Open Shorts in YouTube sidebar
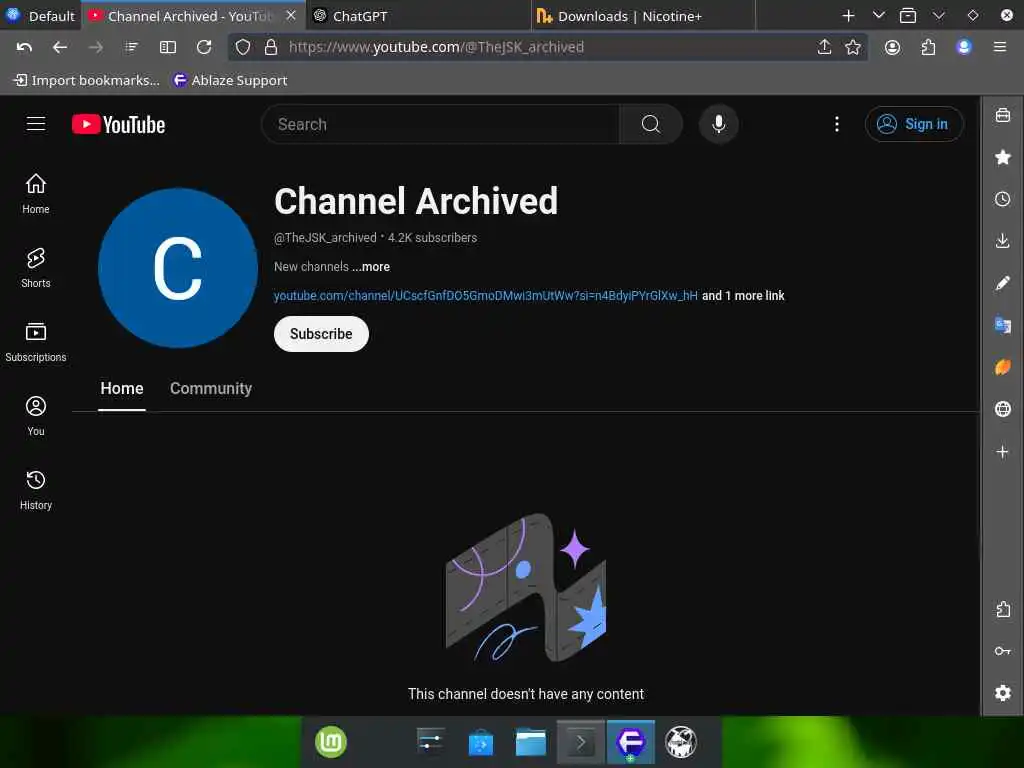1024x768 pixels. pyautogui.click(x=36, y=268)
